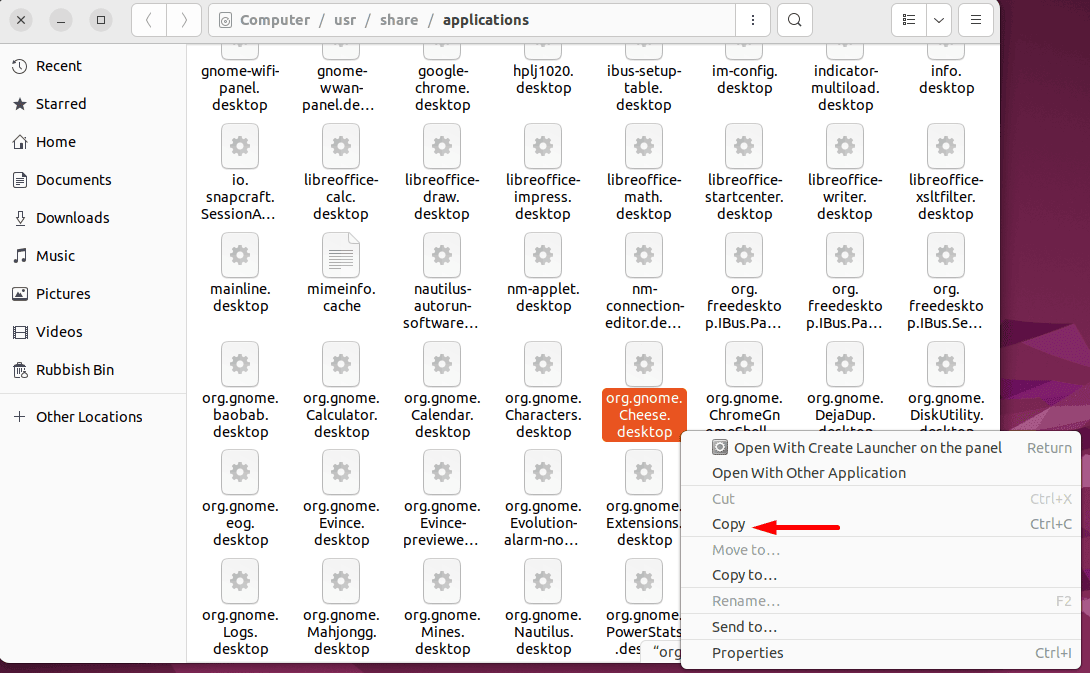Open the hamburger menu
Screen dimensions: 1090x673
pyautogui.click(x=976, y=19)
